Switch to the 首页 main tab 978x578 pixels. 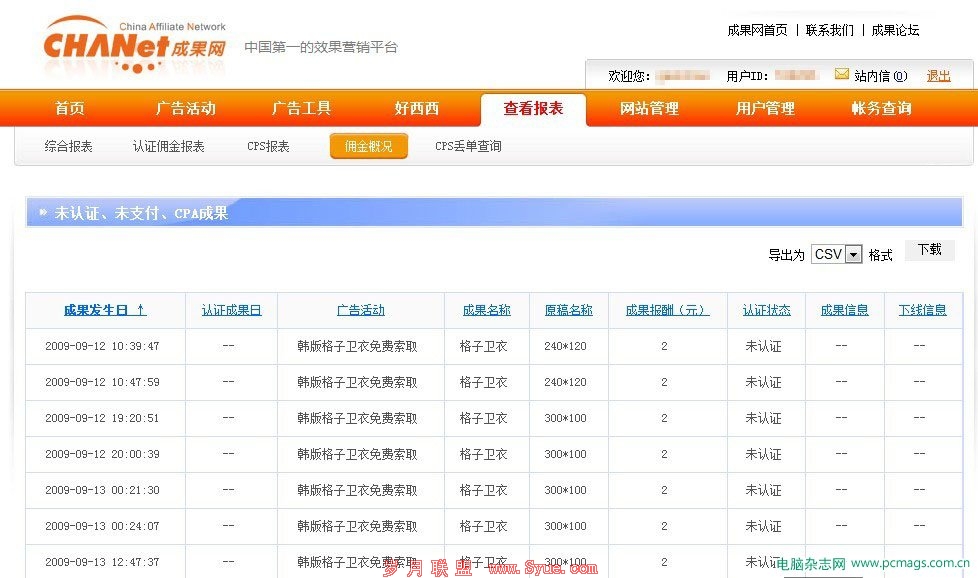click(70, 109)
